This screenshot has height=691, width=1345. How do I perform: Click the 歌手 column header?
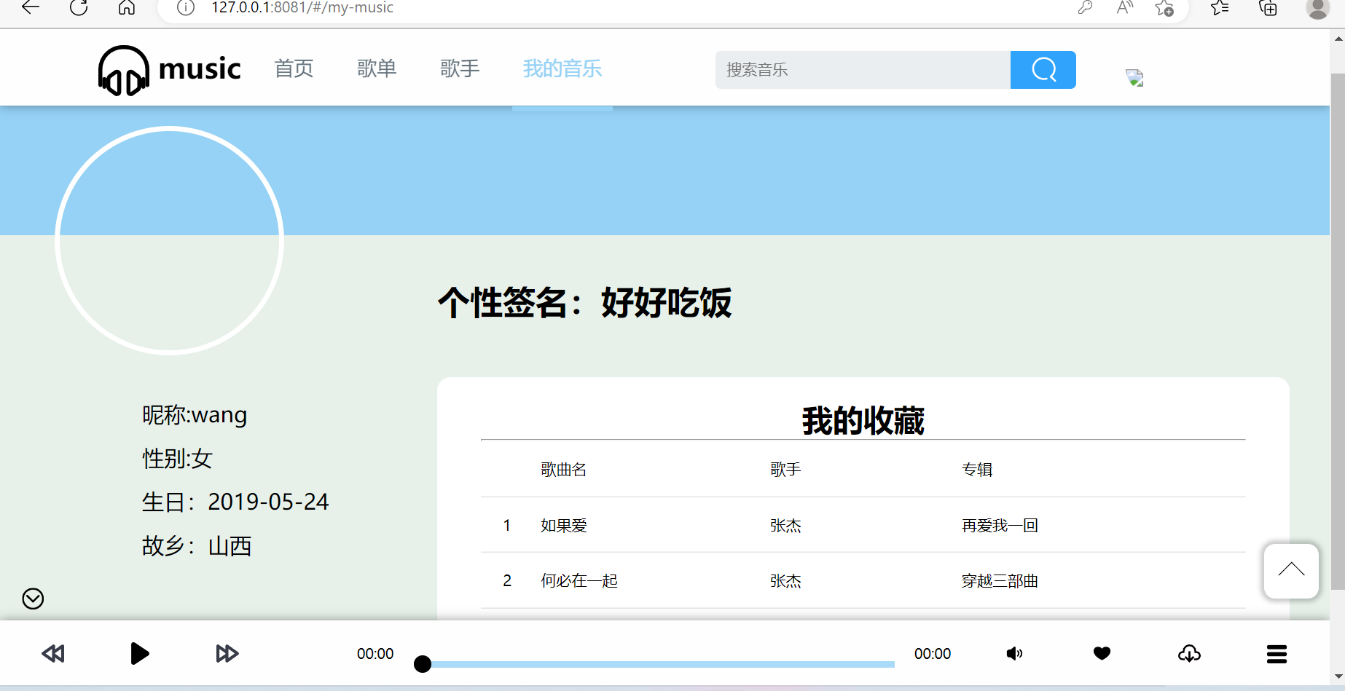point(786,469)
